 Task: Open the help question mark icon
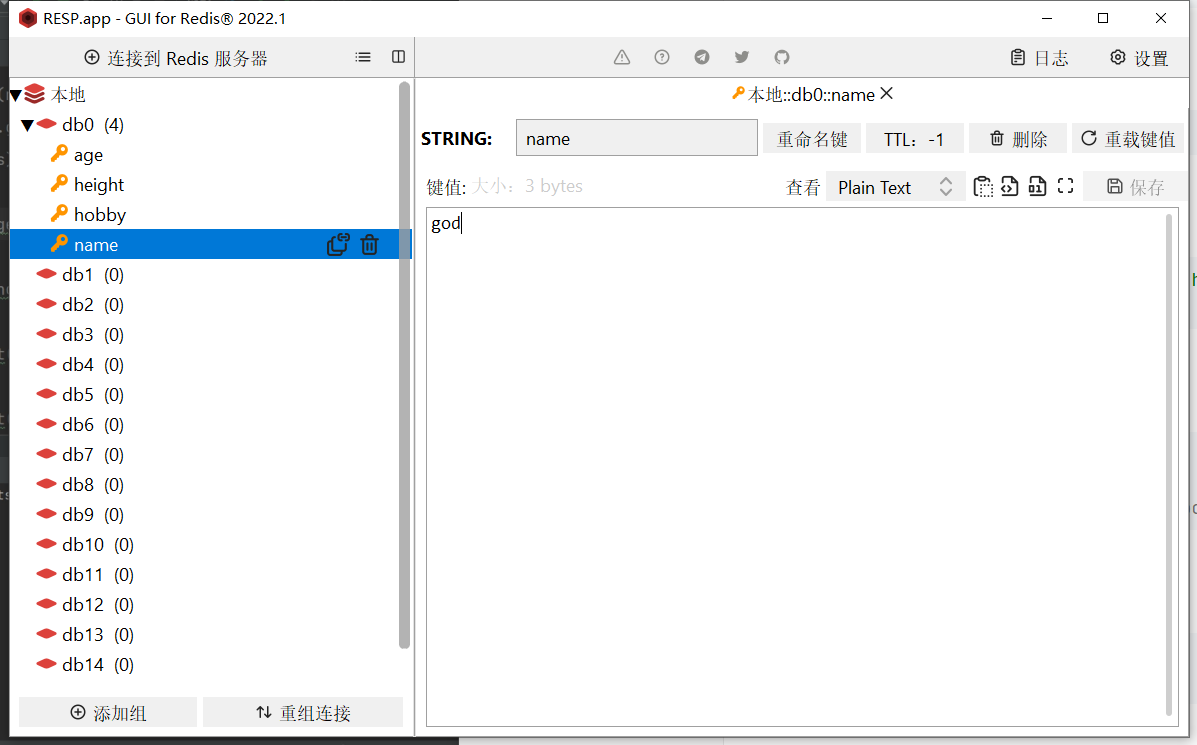pos(662,57)
